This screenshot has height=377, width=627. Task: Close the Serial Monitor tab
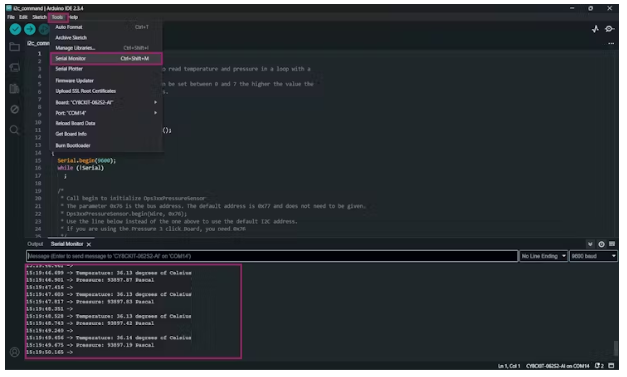point(89,244)
